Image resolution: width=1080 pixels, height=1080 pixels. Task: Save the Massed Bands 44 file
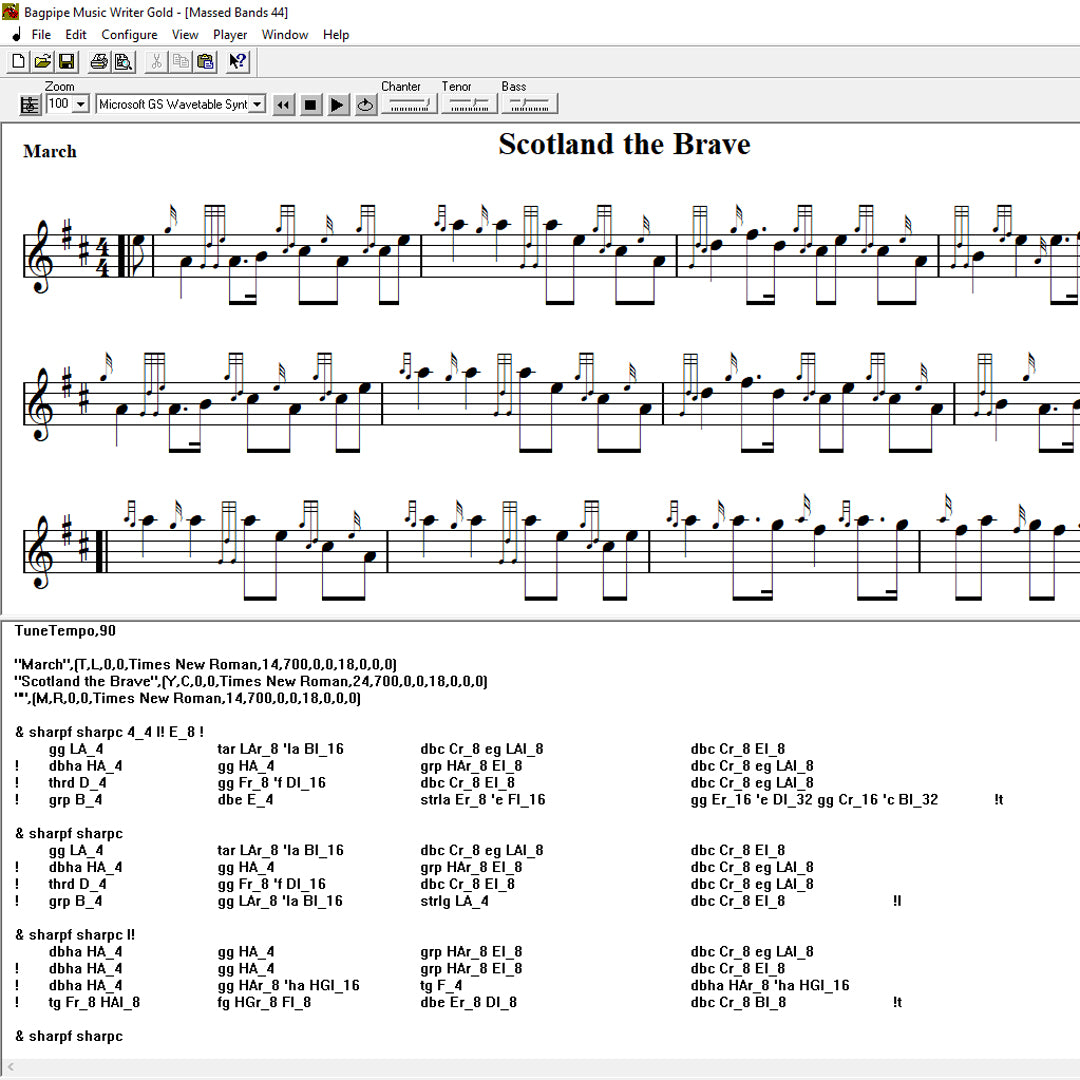click(65, 61)
